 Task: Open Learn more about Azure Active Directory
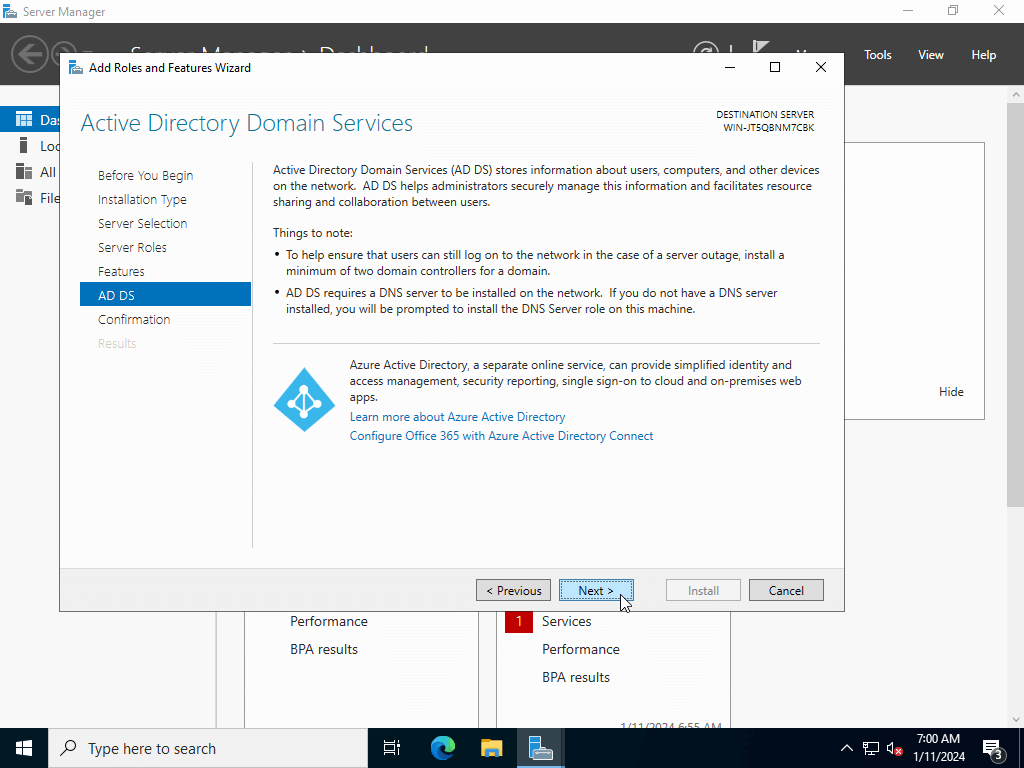(x=457, y=416)
